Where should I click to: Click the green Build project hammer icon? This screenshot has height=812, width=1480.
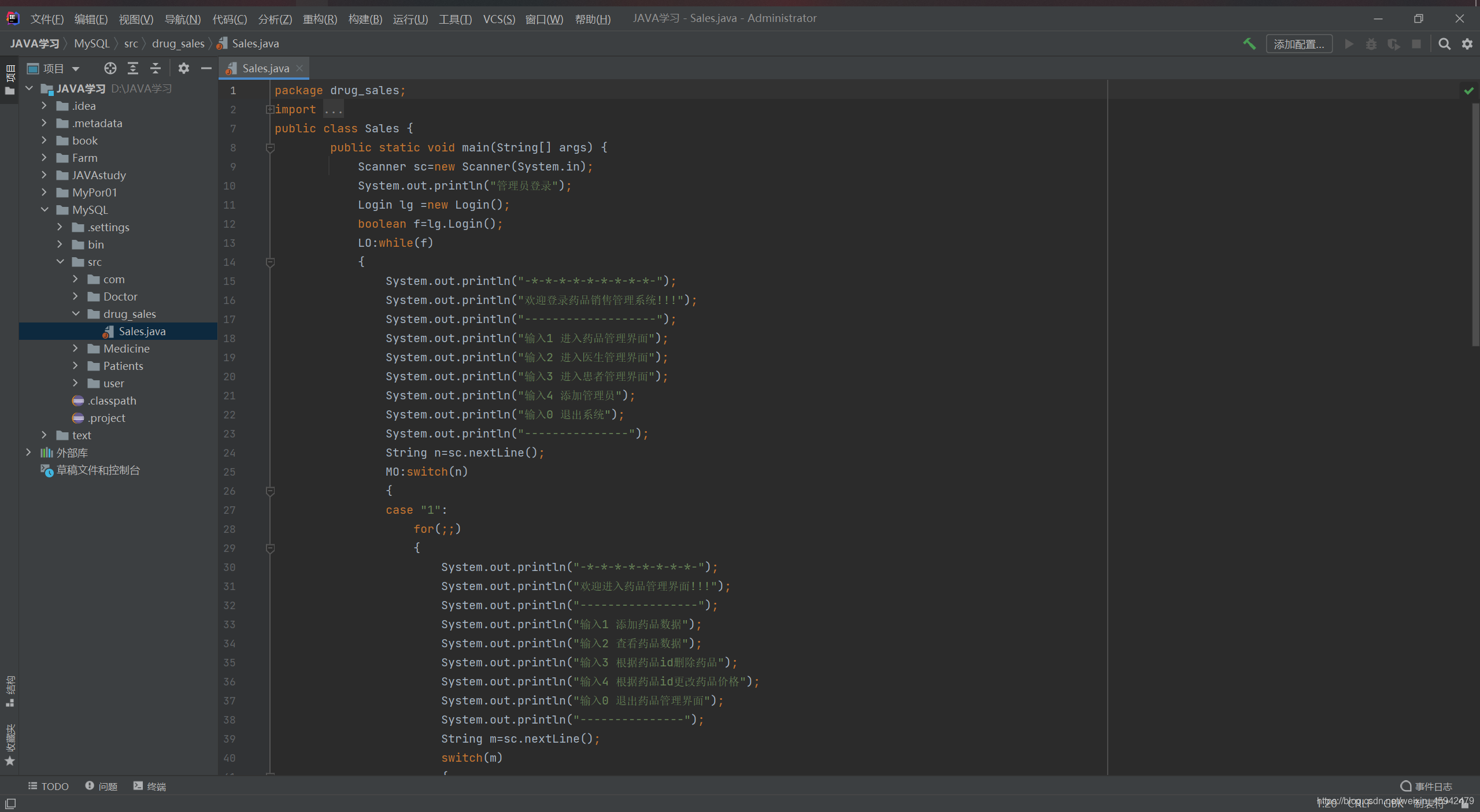[x=1249, y=44]
